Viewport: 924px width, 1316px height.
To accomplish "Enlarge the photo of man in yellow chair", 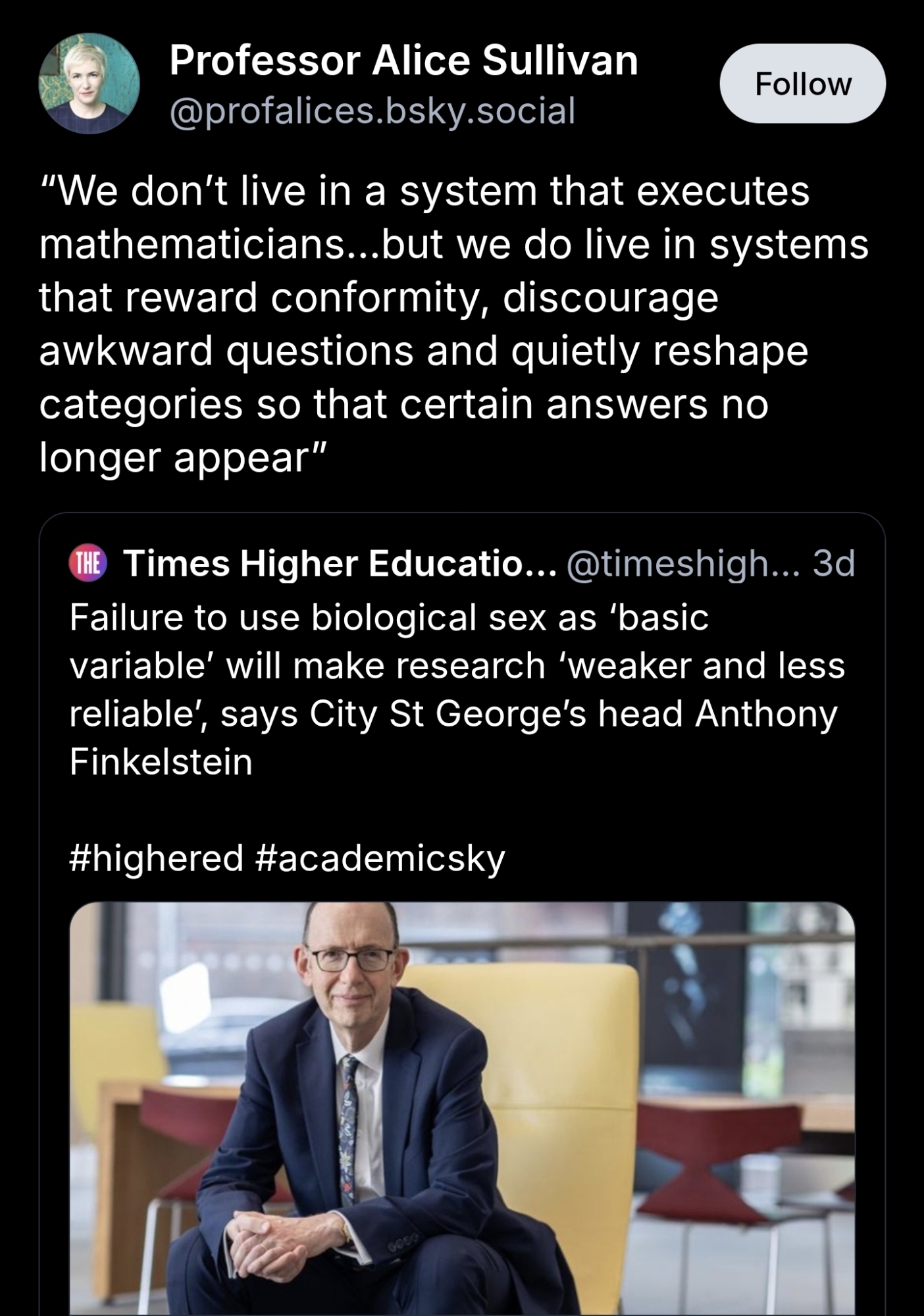I will (x=462, y=1109).
